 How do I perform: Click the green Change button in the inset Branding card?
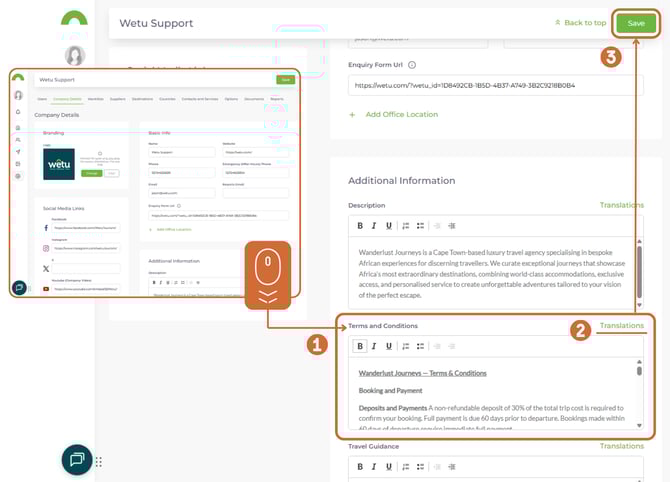pos(91,173)
